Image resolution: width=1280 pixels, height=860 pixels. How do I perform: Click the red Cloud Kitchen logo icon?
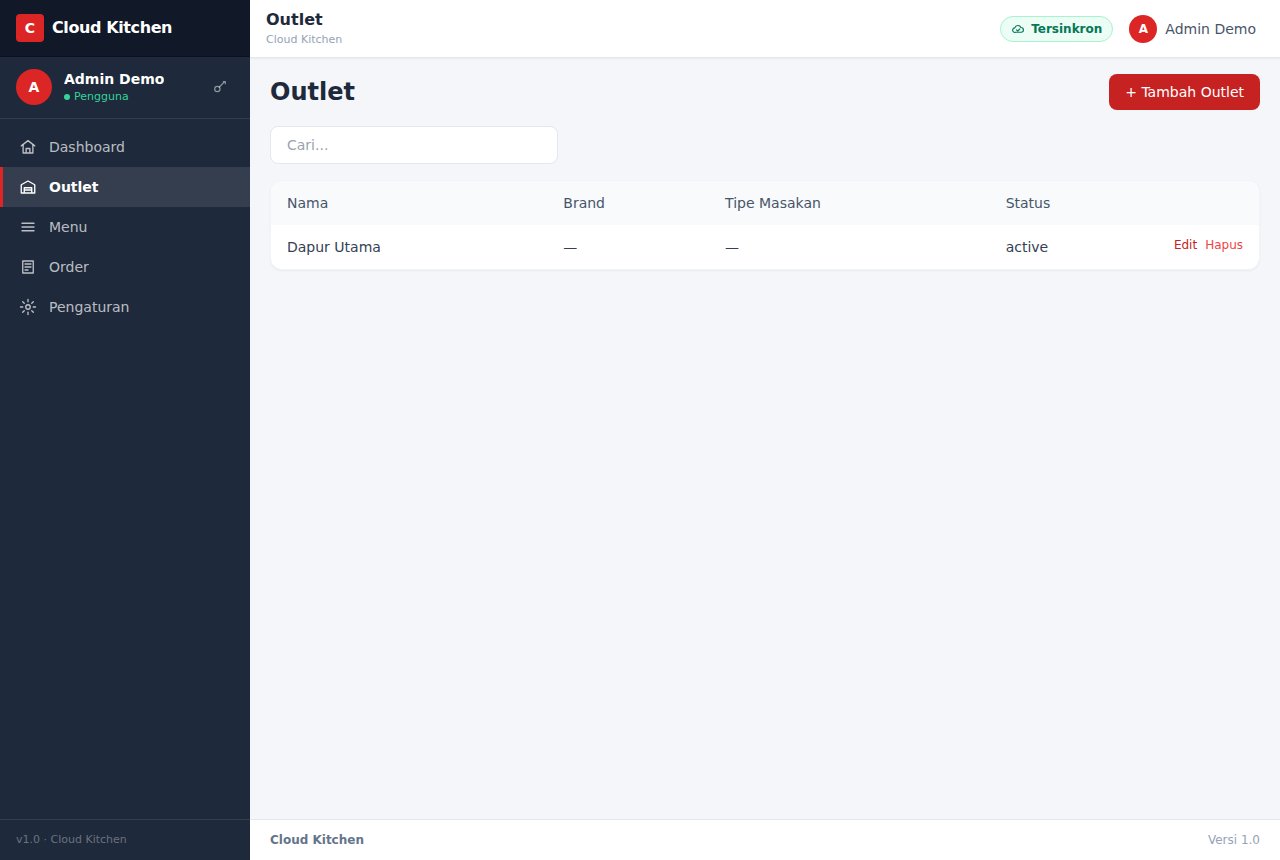coord(30,28)
